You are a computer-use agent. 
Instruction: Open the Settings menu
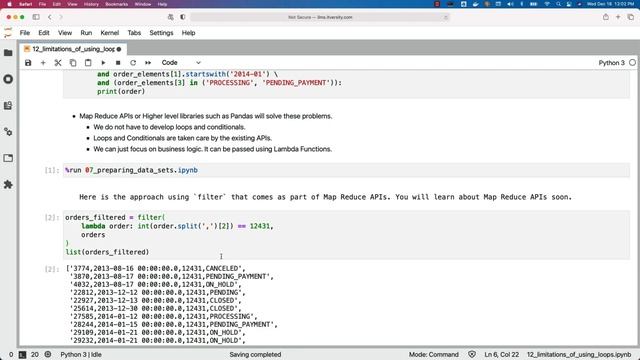pos(161,33)
